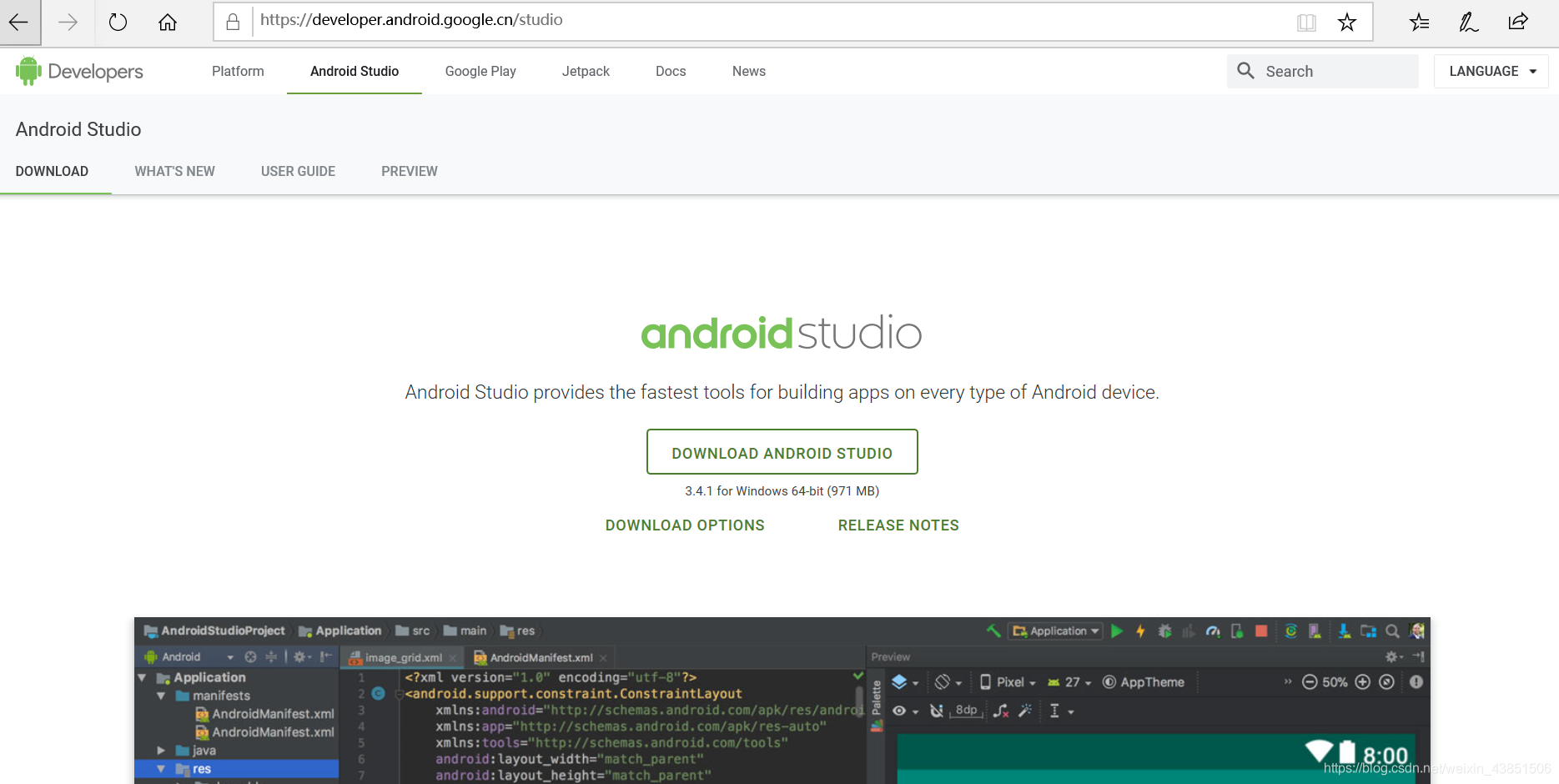1559x784 pixels.
Task: Open the RELEASE NOTES link
Action: point(898,525)
